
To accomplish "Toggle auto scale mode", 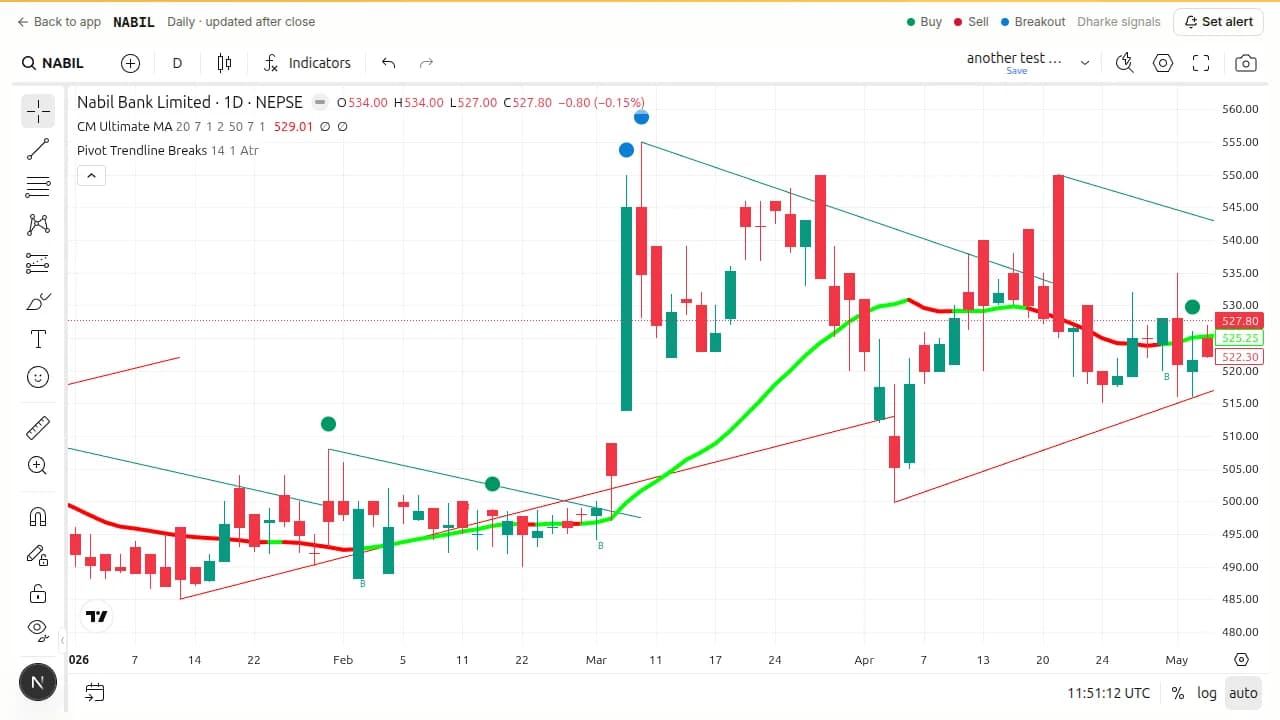I will click(x=1243, y=693).
